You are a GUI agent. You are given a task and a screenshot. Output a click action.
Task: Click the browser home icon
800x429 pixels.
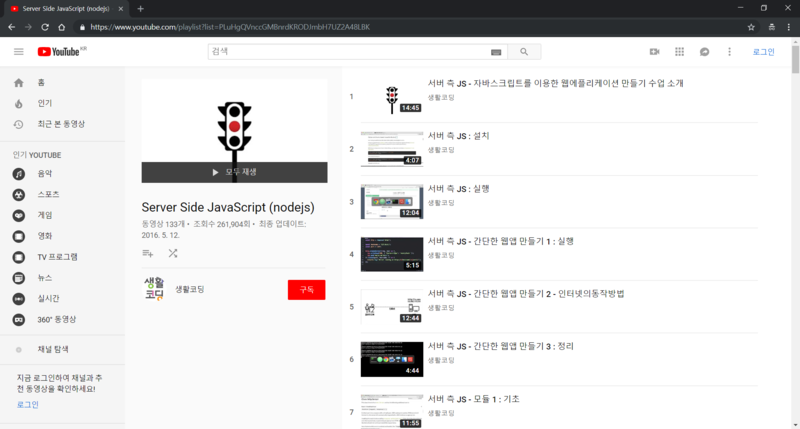point(62,27)
